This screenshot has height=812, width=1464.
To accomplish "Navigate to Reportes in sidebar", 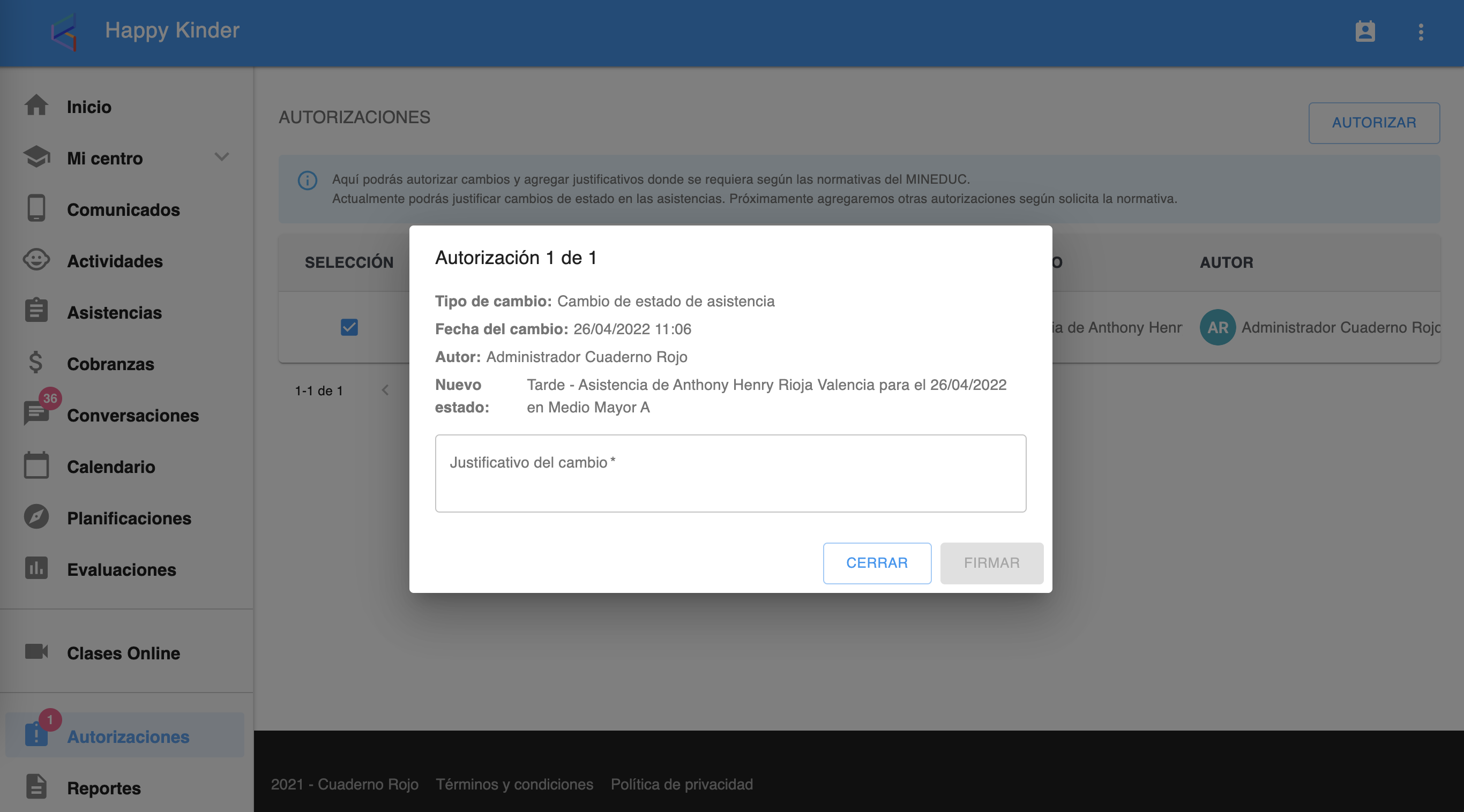I will (103, 787).
